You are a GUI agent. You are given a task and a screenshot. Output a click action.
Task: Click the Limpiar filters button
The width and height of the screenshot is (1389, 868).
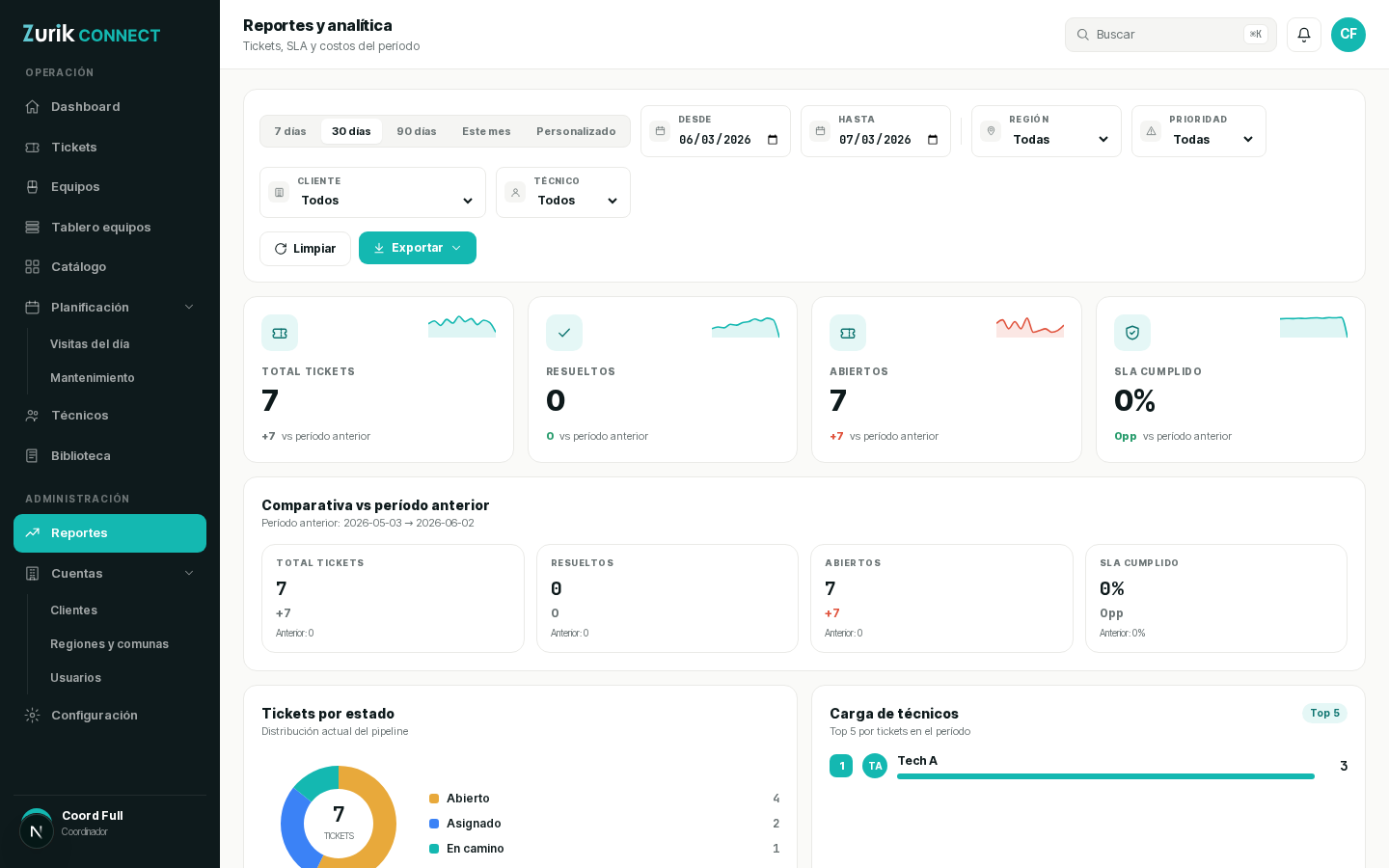coord(305,249)
